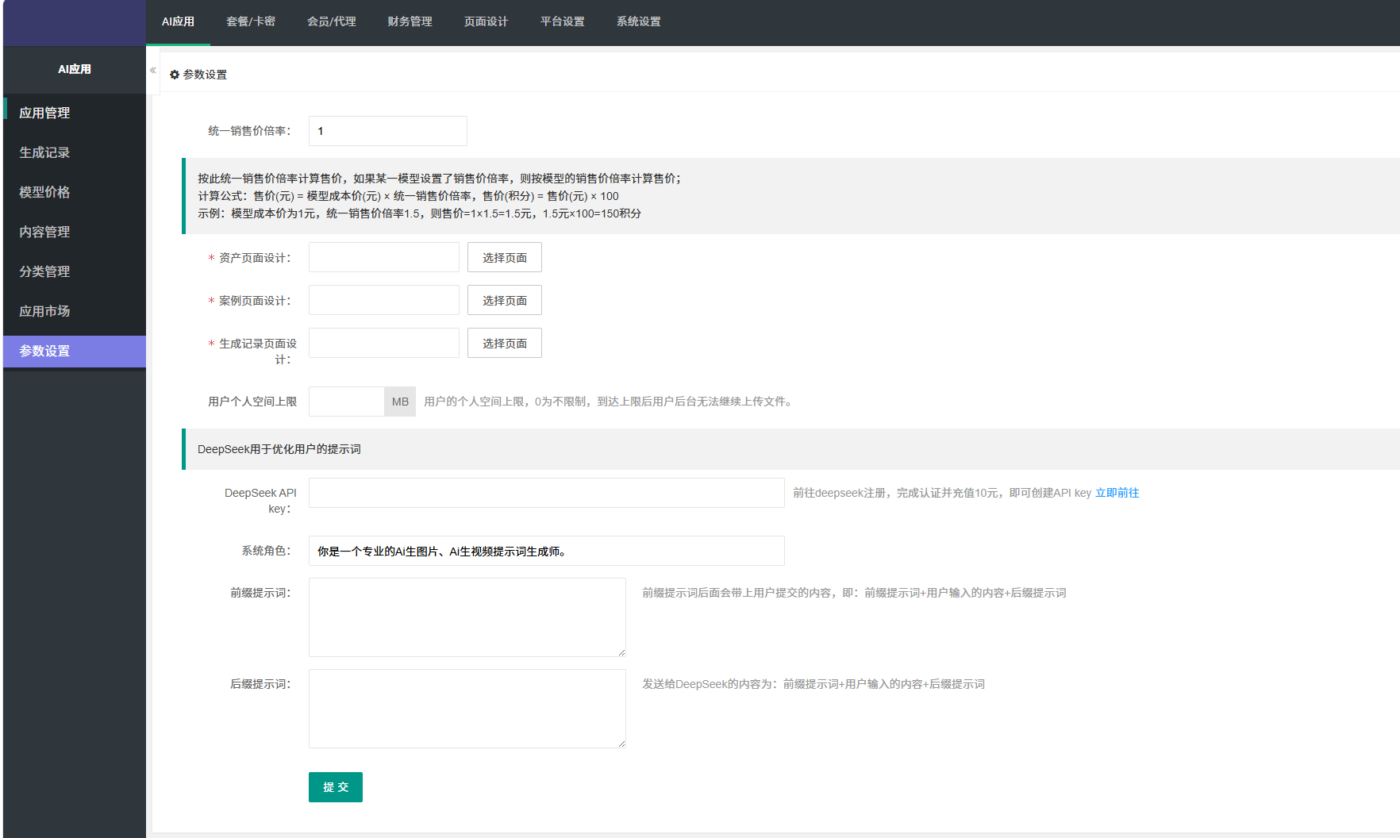
Task: Focus the 资产页面设计 input field
Action: 384,257
